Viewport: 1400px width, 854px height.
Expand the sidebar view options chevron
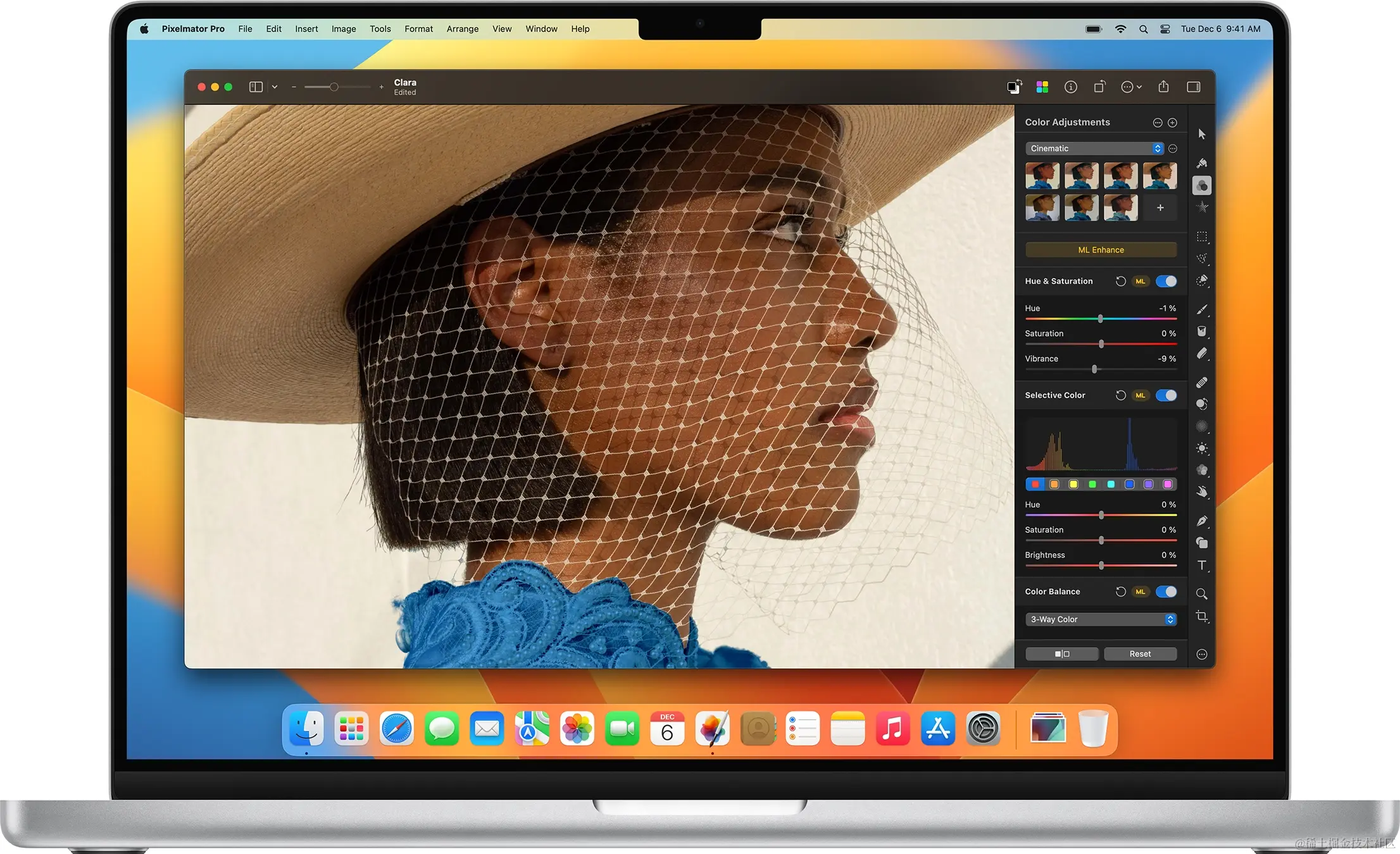point(275,87)
